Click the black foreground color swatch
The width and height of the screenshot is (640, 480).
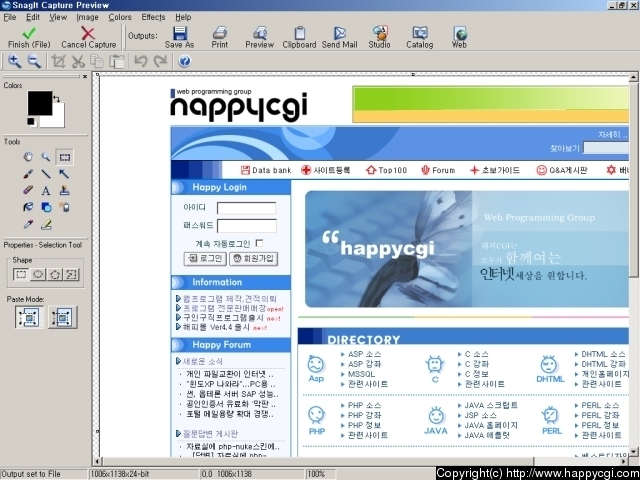pos(40,103)
